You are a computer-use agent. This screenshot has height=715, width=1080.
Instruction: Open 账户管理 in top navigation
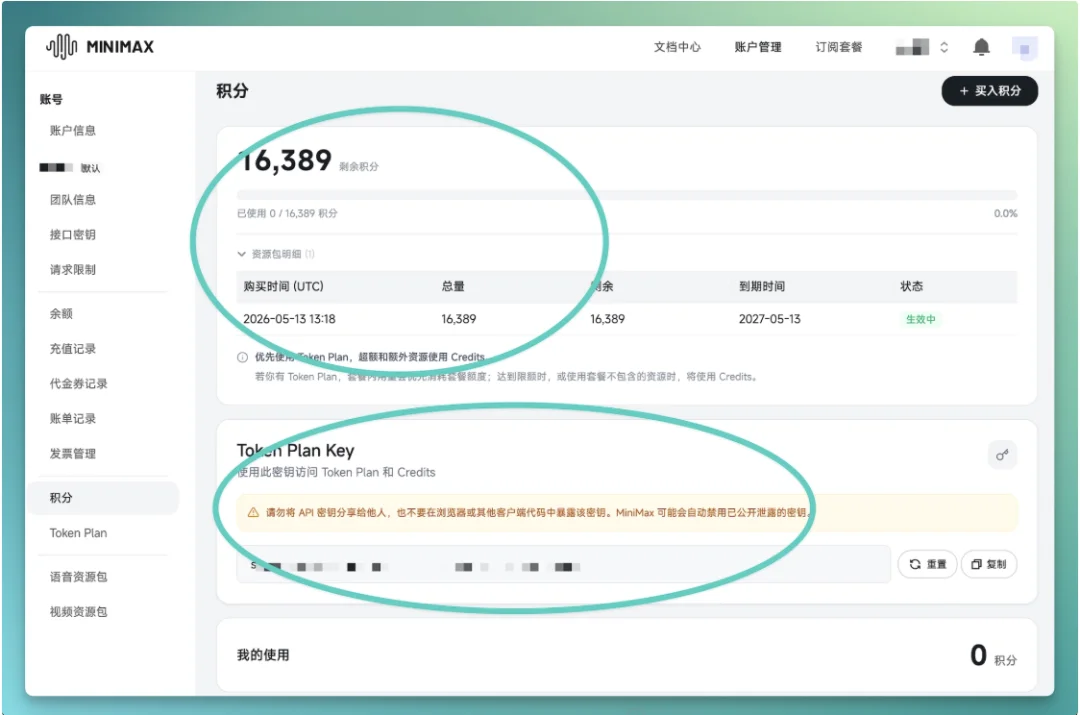758,47
